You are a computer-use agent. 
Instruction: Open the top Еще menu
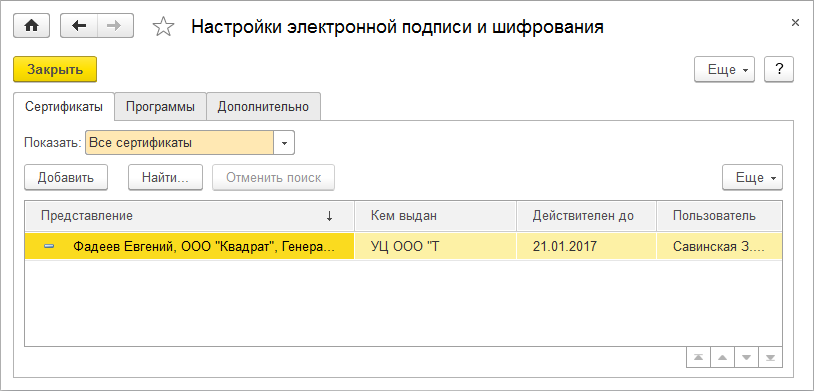tap(724, 70)
